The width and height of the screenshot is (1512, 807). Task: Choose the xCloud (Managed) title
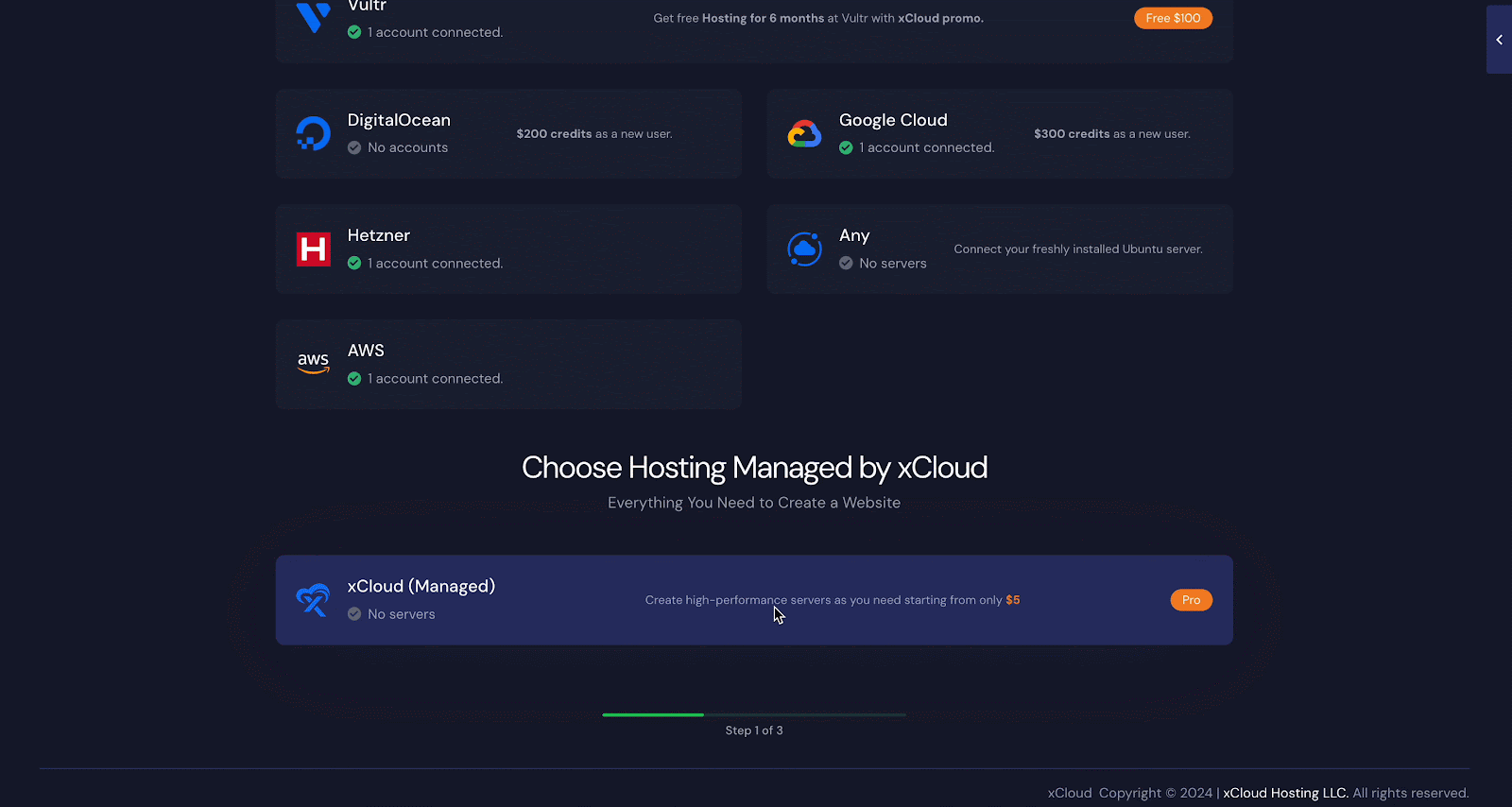(x=421, y=586)
